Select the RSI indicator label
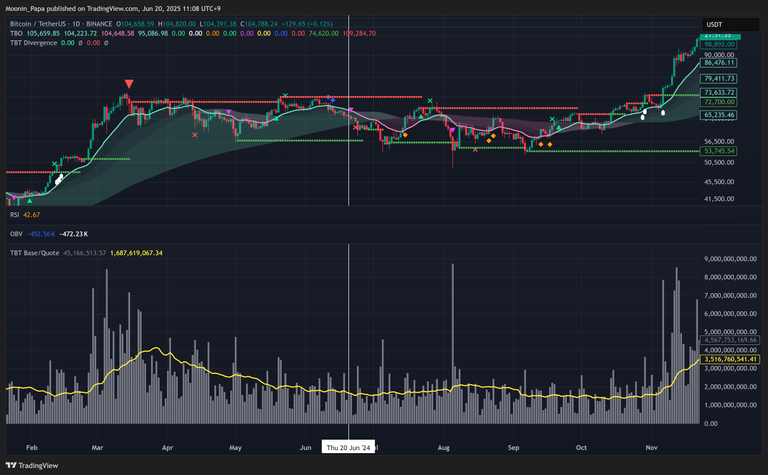Screen dimensions: 768x475 pyautogui.click(x=15, y=214)
